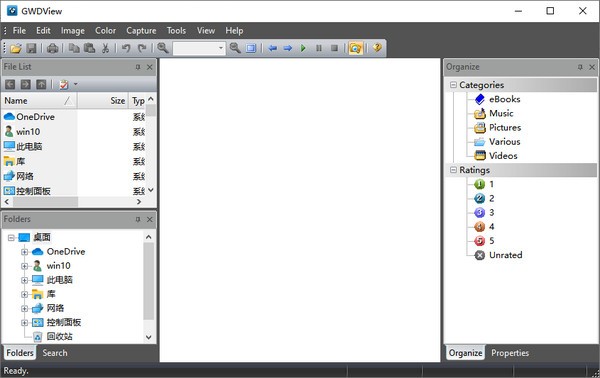Screen dimensions: 600x378
Task: Select the rating 5 item
Action: pyautogui.click(x=491, y=241)
